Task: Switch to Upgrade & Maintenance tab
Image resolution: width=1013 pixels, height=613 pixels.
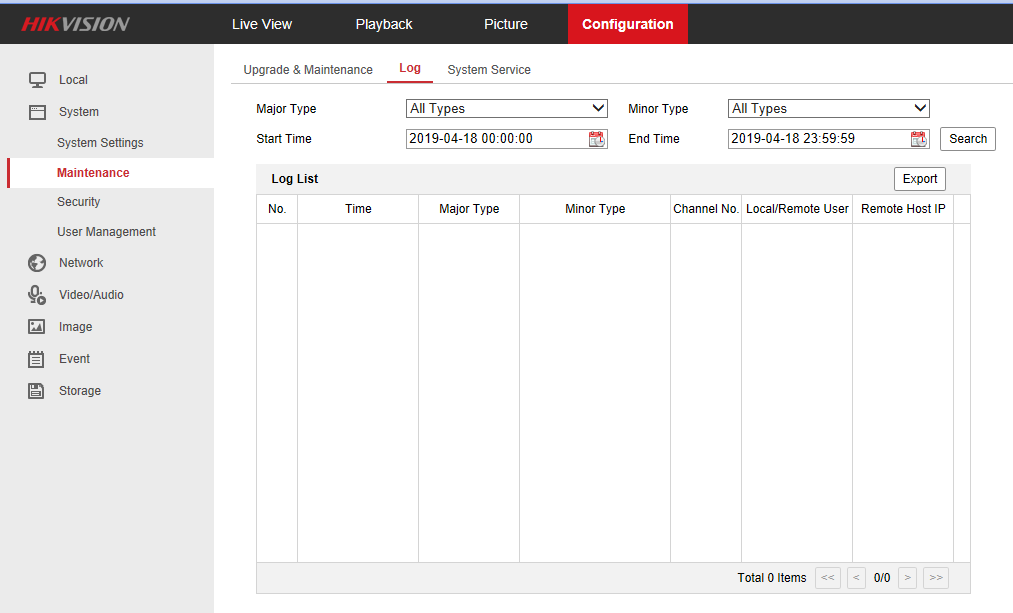Action: pos(308,70)
